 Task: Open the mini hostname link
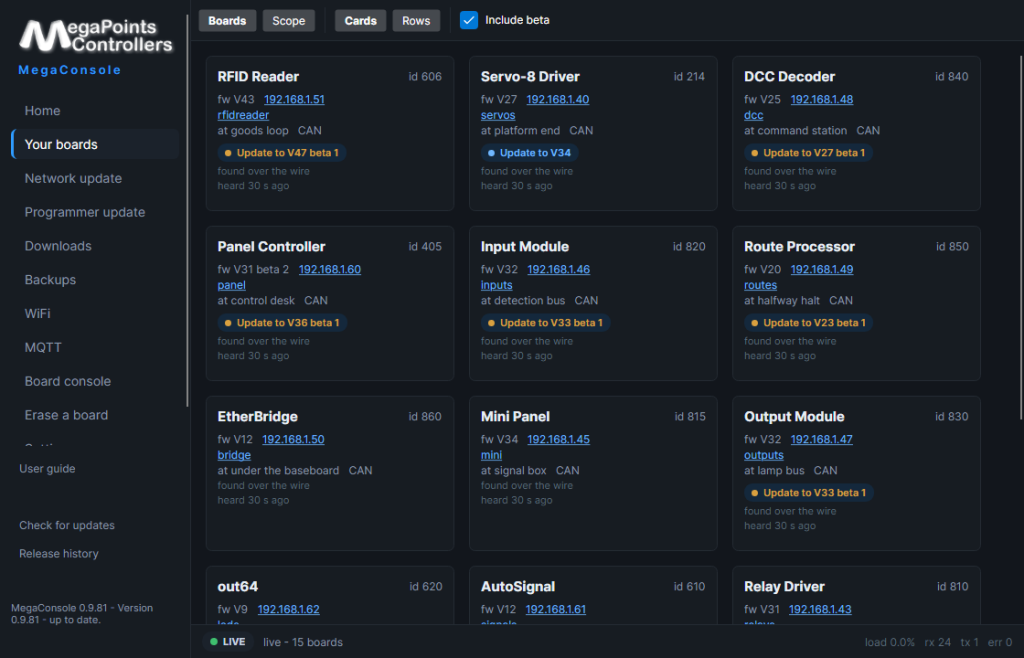pyautogui.click(x=491, y=455)
